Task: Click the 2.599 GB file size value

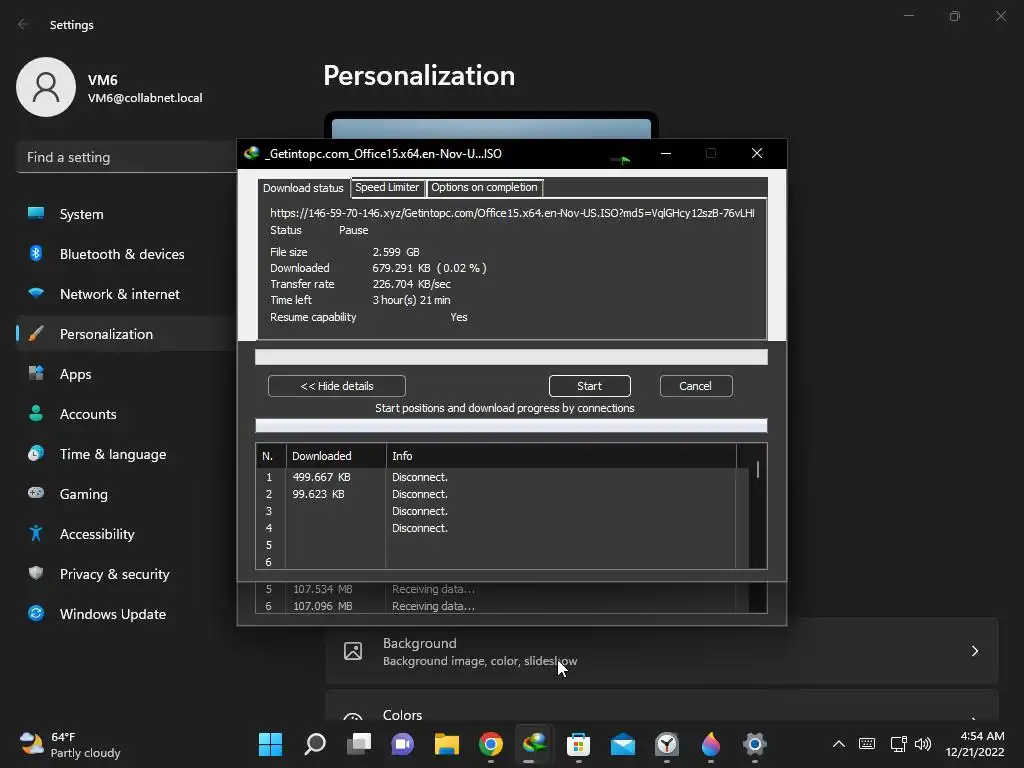Action: point(396,252)
